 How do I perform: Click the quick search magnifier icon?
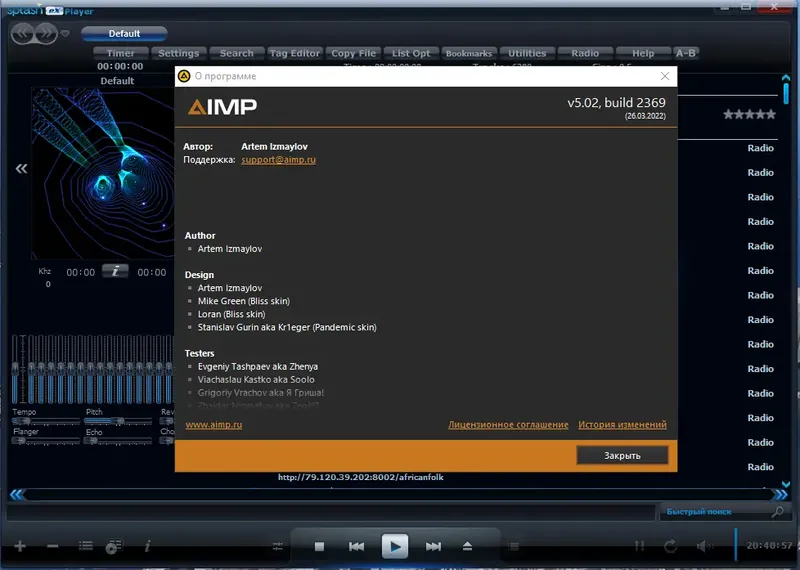pyautogui.click(x=778, y=511)
